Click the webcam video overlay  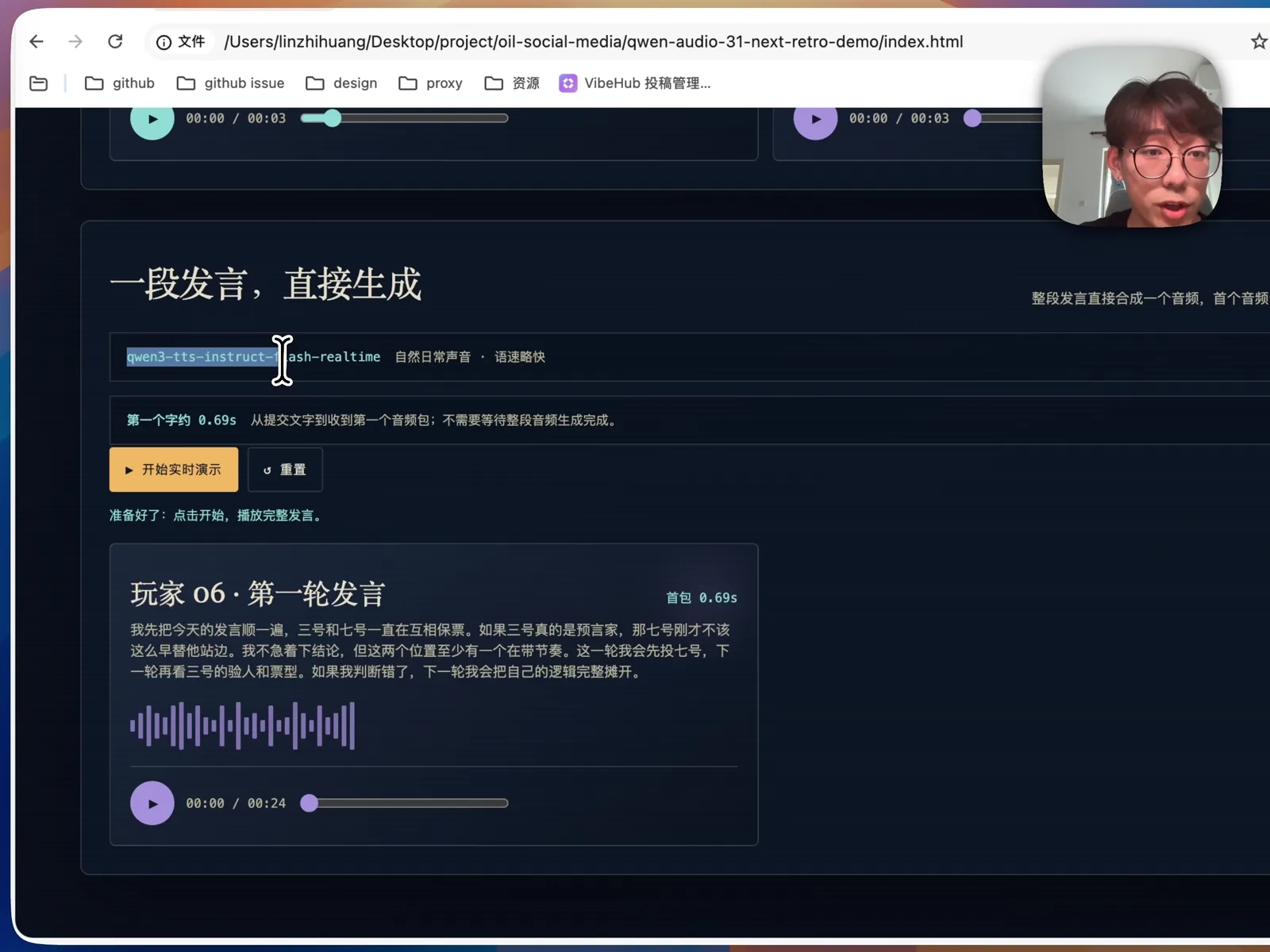pos(1132,136)
